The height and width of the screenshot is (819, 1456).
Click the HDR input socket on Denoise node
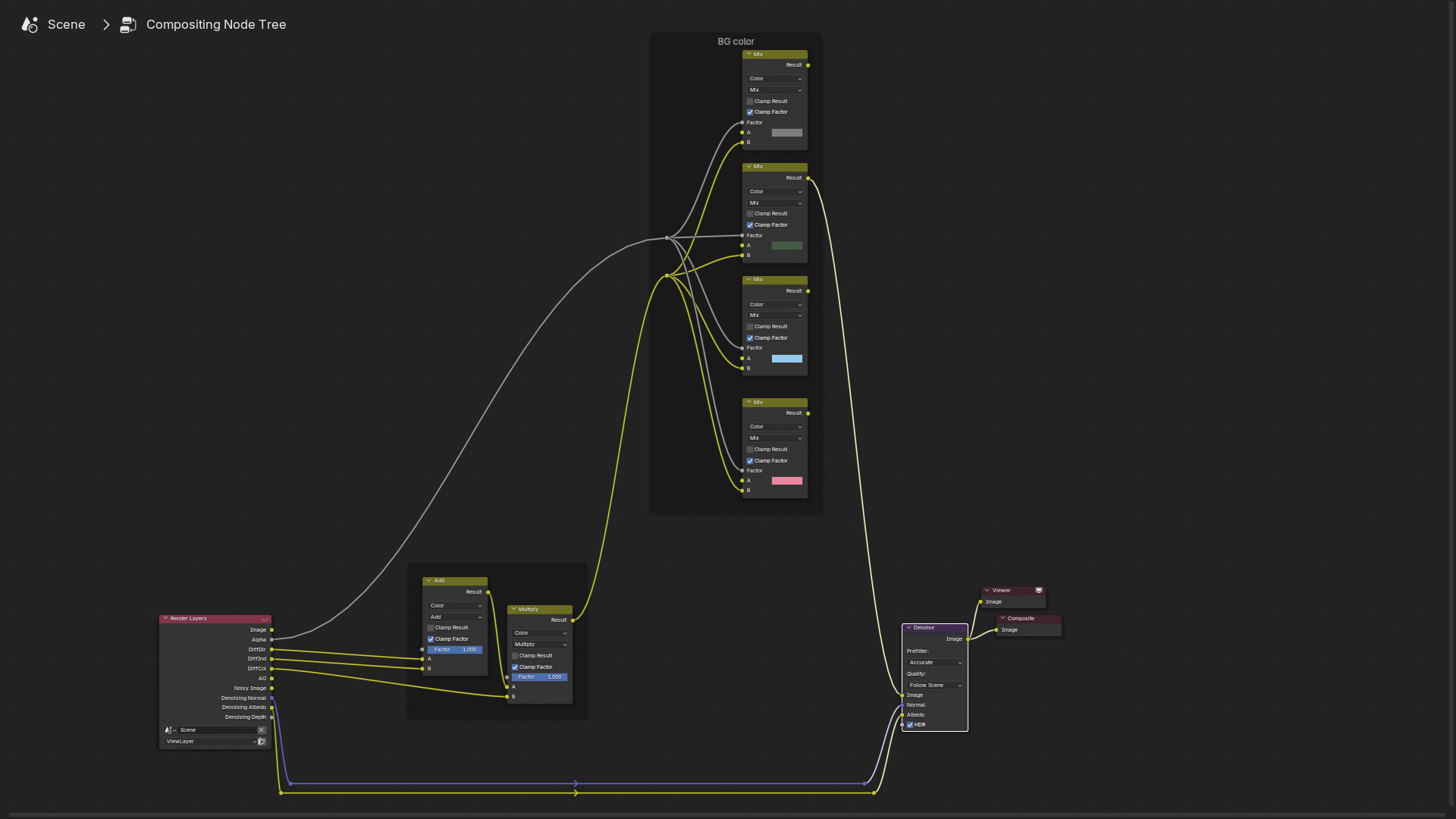coord(902,725)
